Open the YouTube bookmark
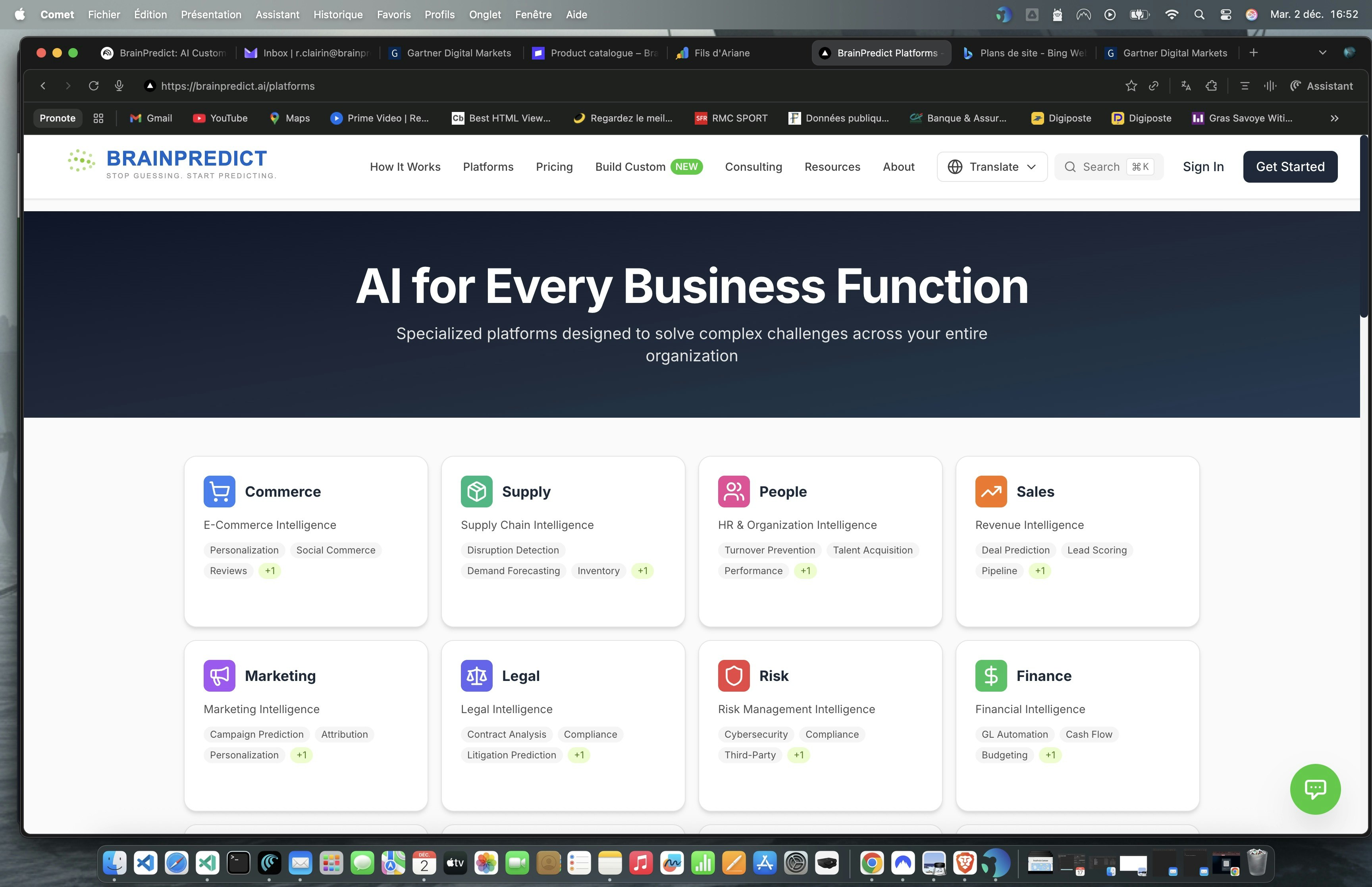This screenshot has width=1372, height=887. [x=220, y=118]
